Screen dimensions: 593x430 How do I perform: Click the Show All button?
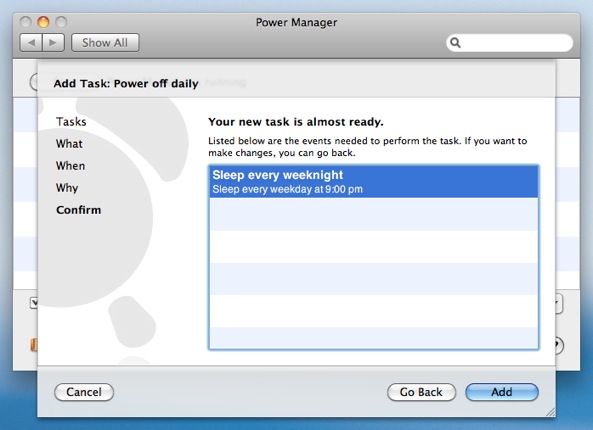coord(105,42)
